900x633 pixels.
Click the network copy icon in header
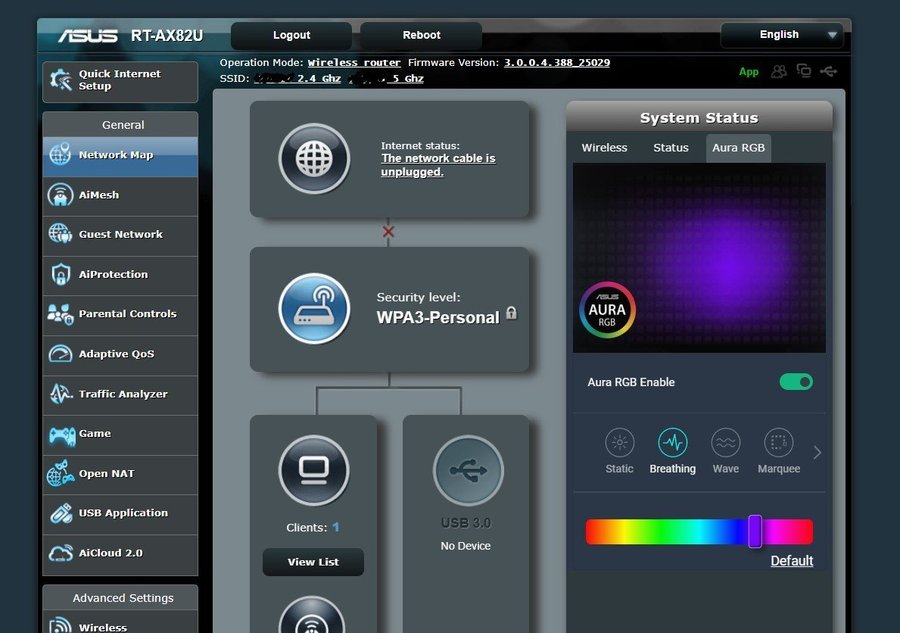[804, 71]
